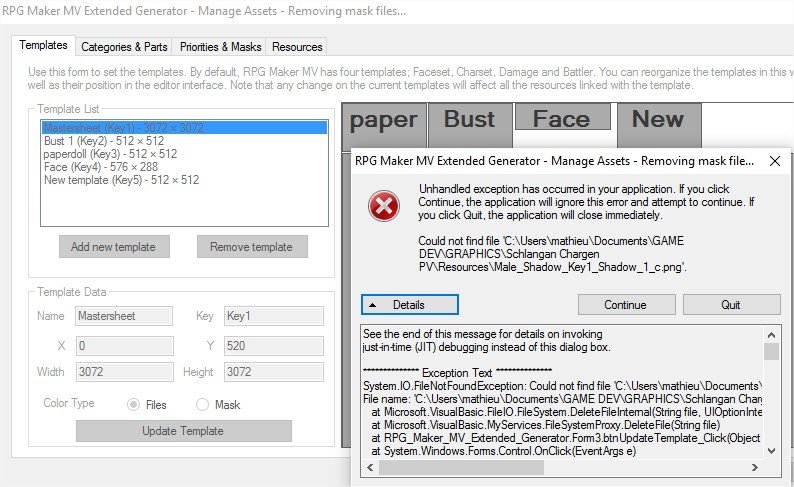Select Face (Key4) template row
Image resolution: width=794 pixels, height=487 pixels.
[x=184, y=167]
